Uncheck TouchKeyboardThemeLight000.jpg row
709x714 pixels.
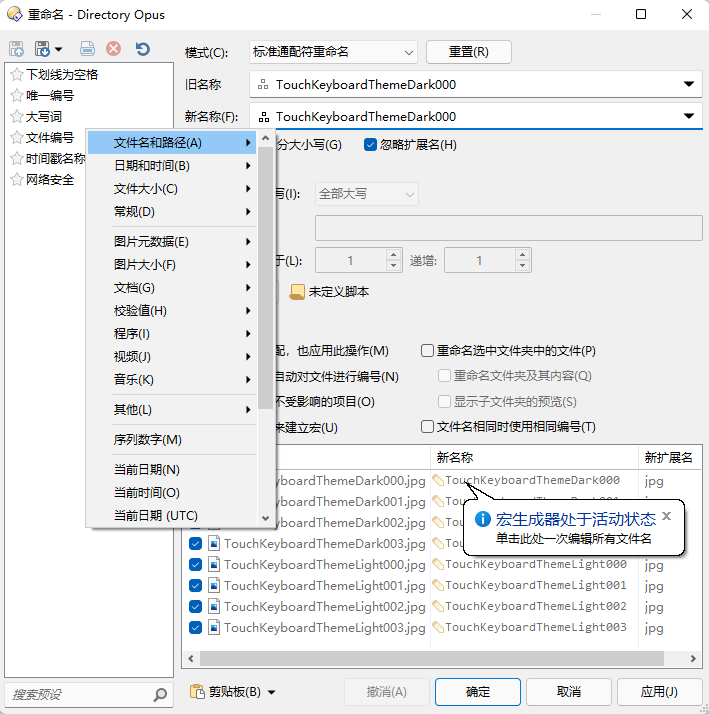[195, 565]
